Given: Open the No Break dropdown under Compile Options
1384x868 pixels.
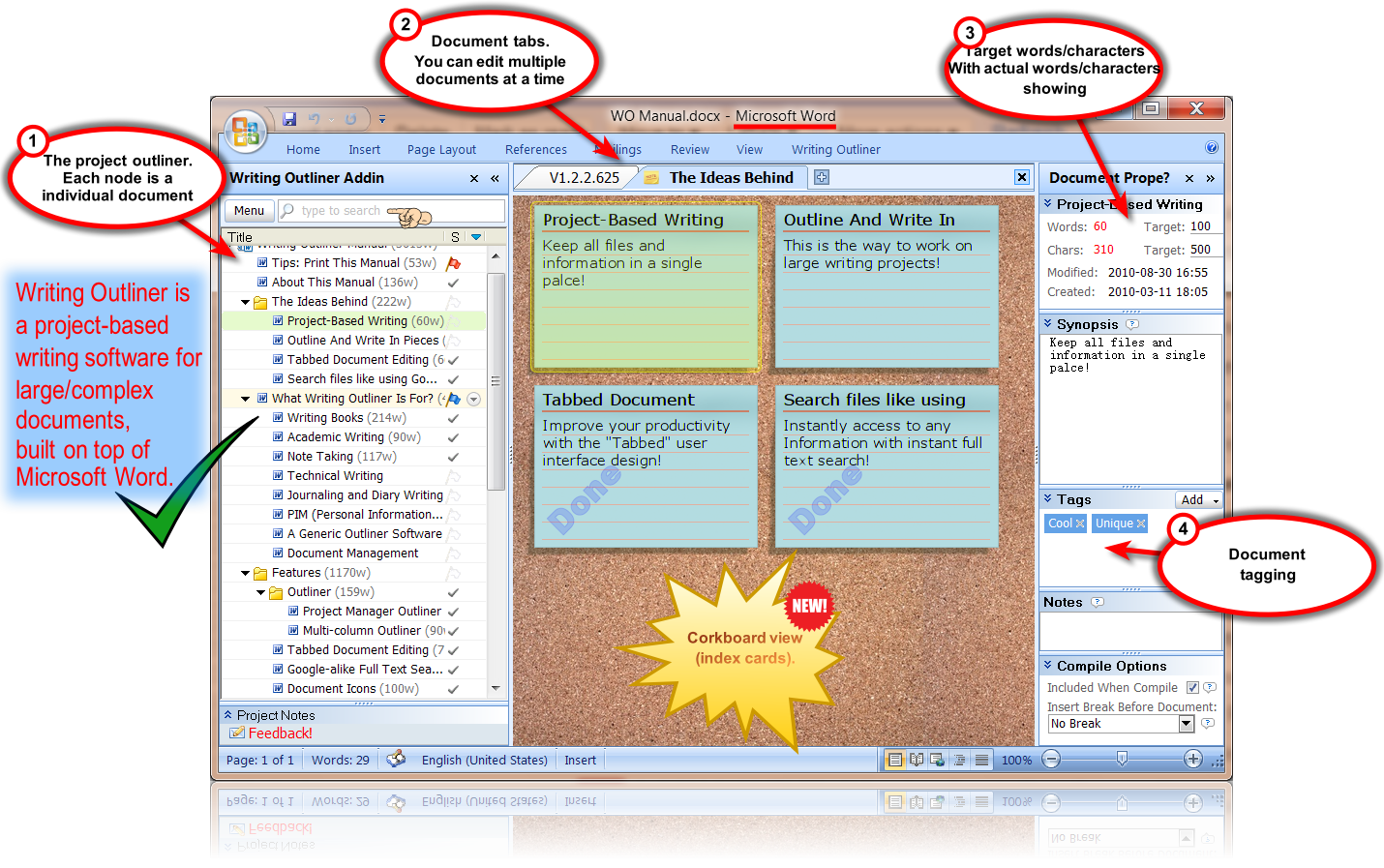Looking at the screenshot, I should click(1188, 723).
